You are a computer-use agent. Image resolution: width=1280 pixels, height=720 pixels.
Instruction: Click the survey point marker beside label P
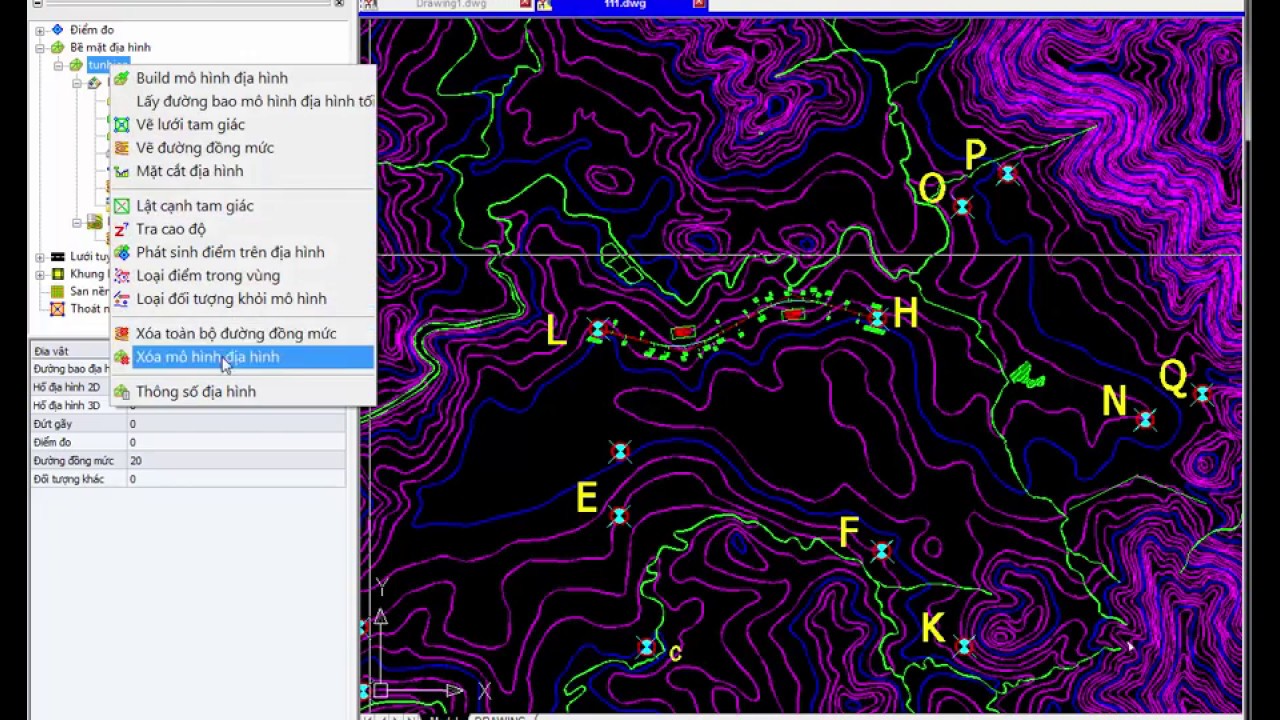pos(1007,174)
